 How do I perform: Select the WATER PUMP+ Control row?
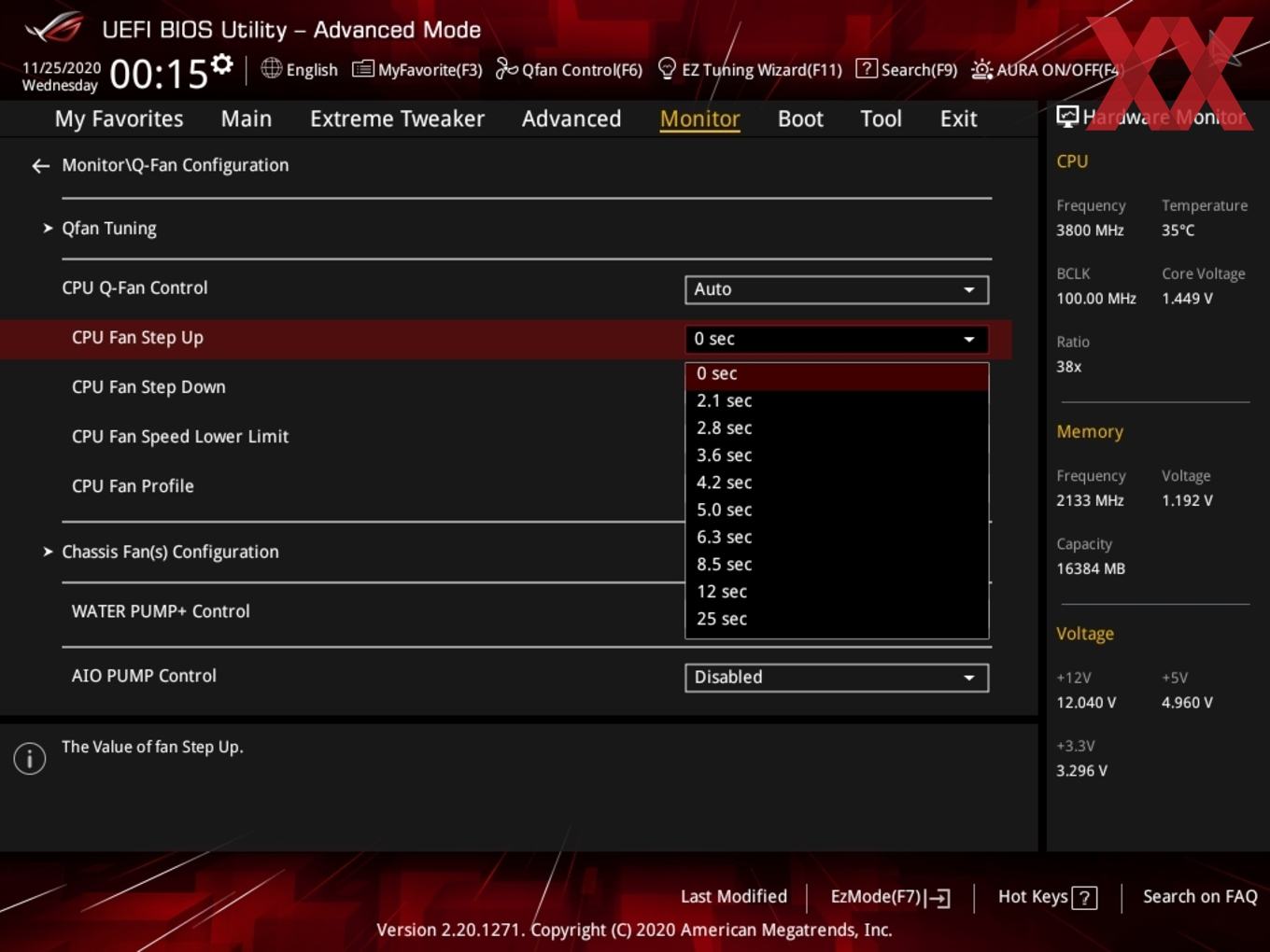click(161, 611)
